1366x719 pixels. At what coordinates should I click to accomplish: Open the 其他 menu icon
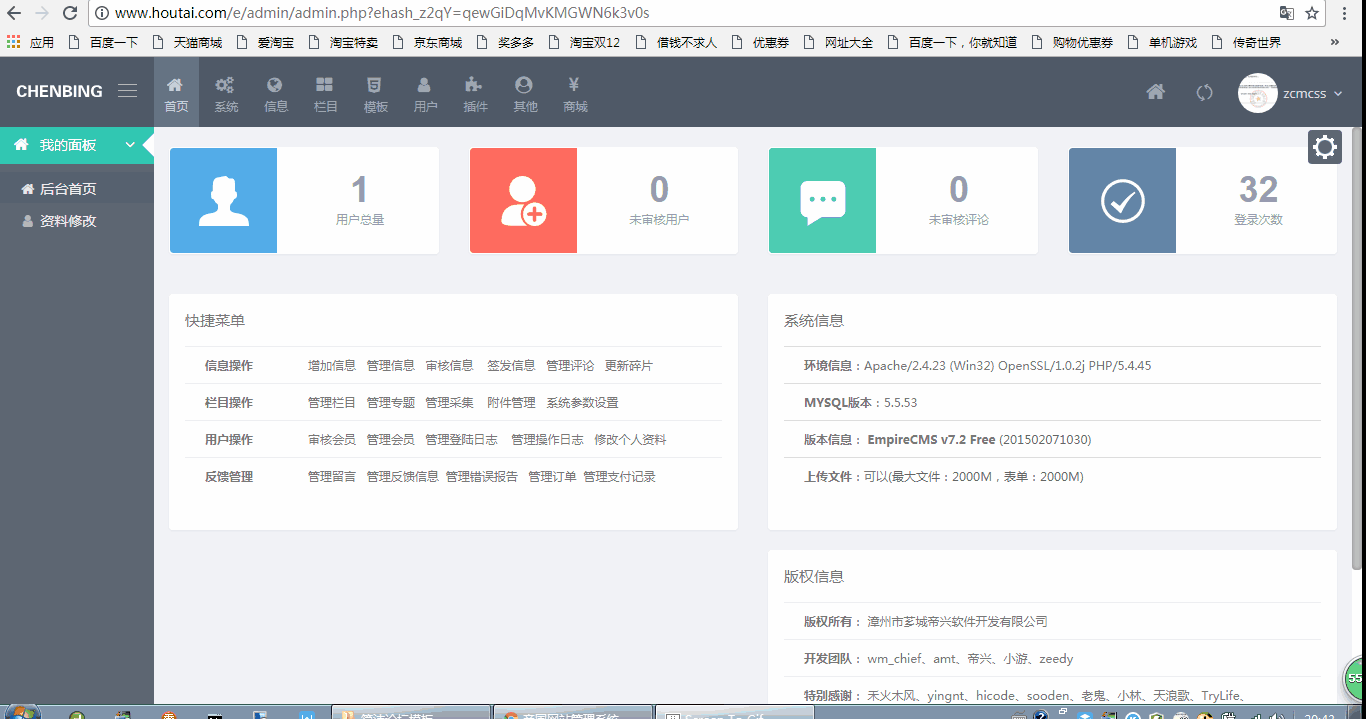pyautogui.click(x=524, y=93)
